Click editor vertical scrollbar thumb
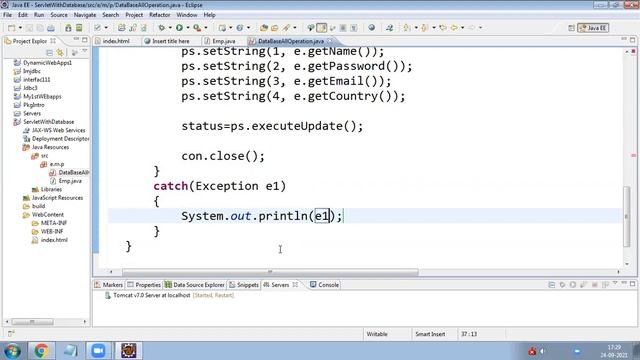 click(627, 216)
